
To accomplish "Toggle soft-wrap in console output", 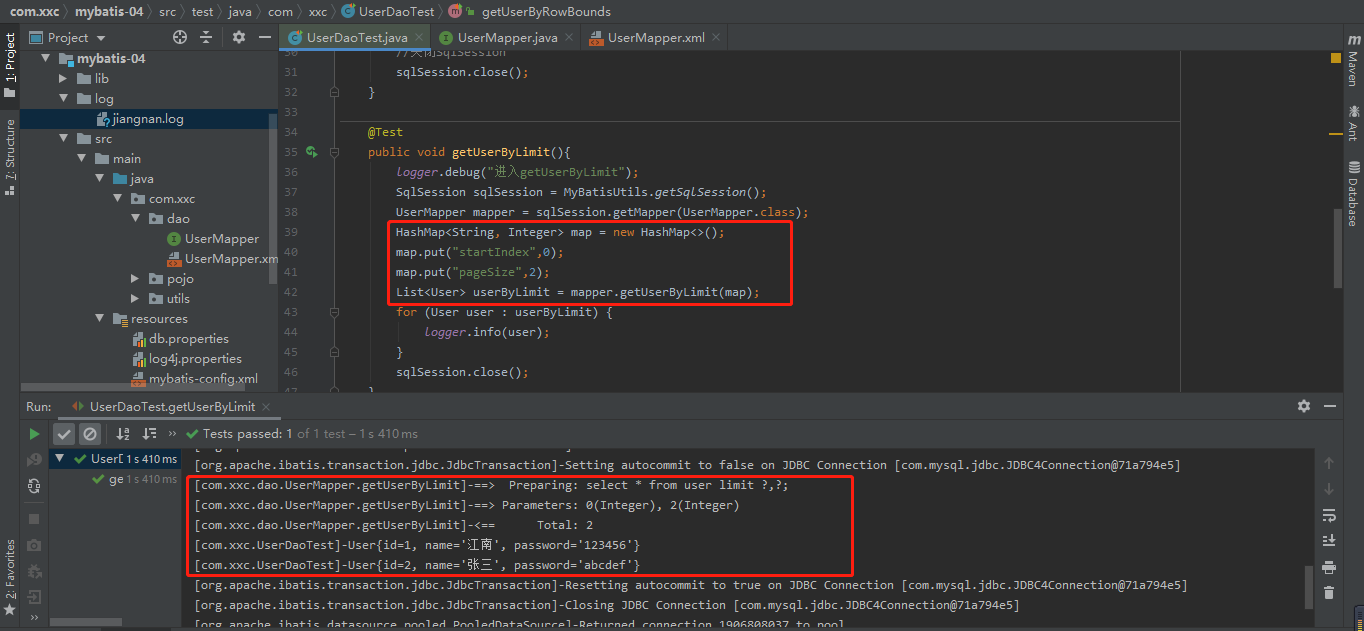I will [1329, 515].
